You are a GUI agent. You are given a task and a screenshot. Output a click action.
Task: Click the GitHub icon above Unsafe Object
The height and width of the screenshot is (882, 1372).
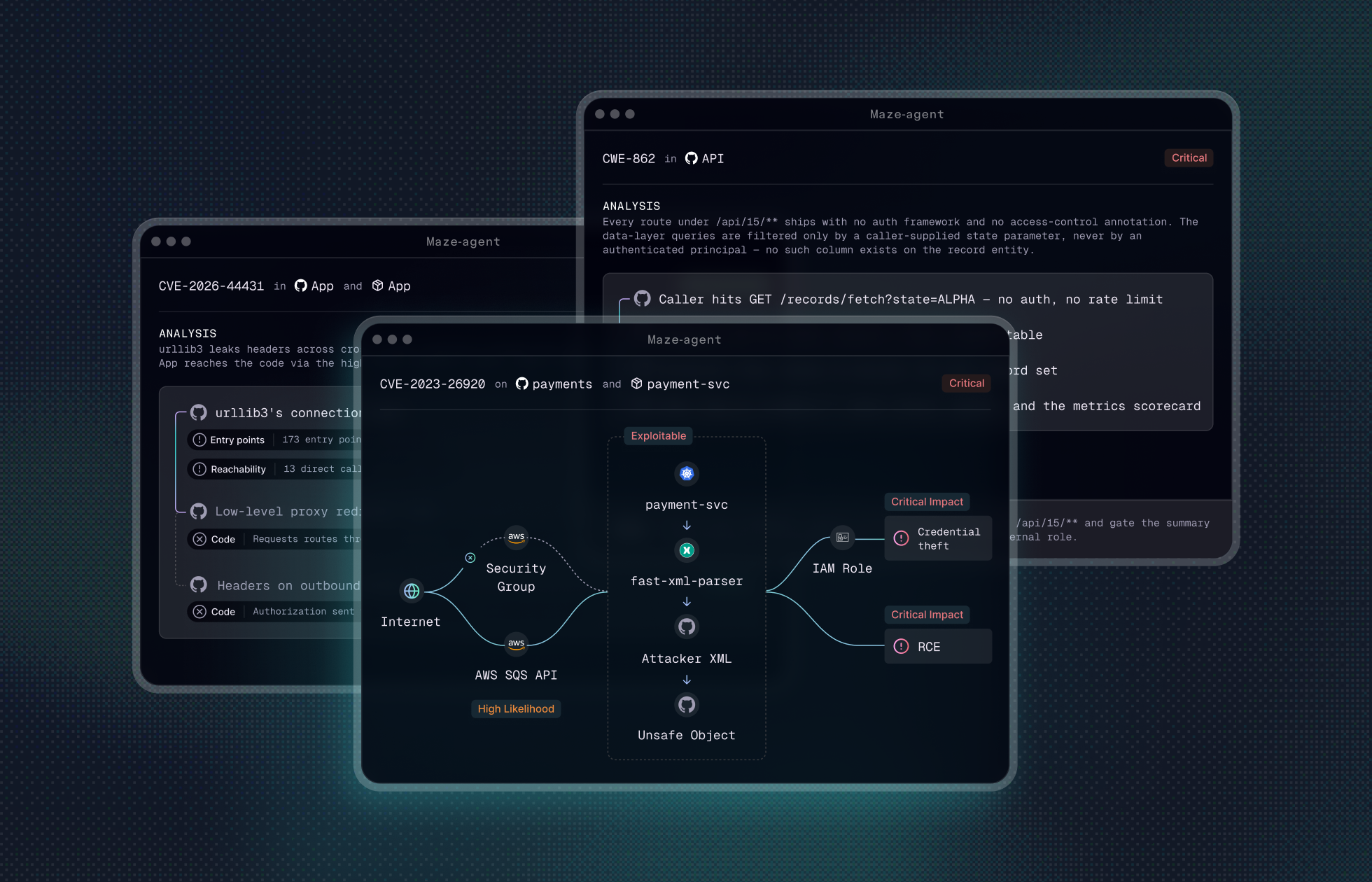tap(687, 704)
